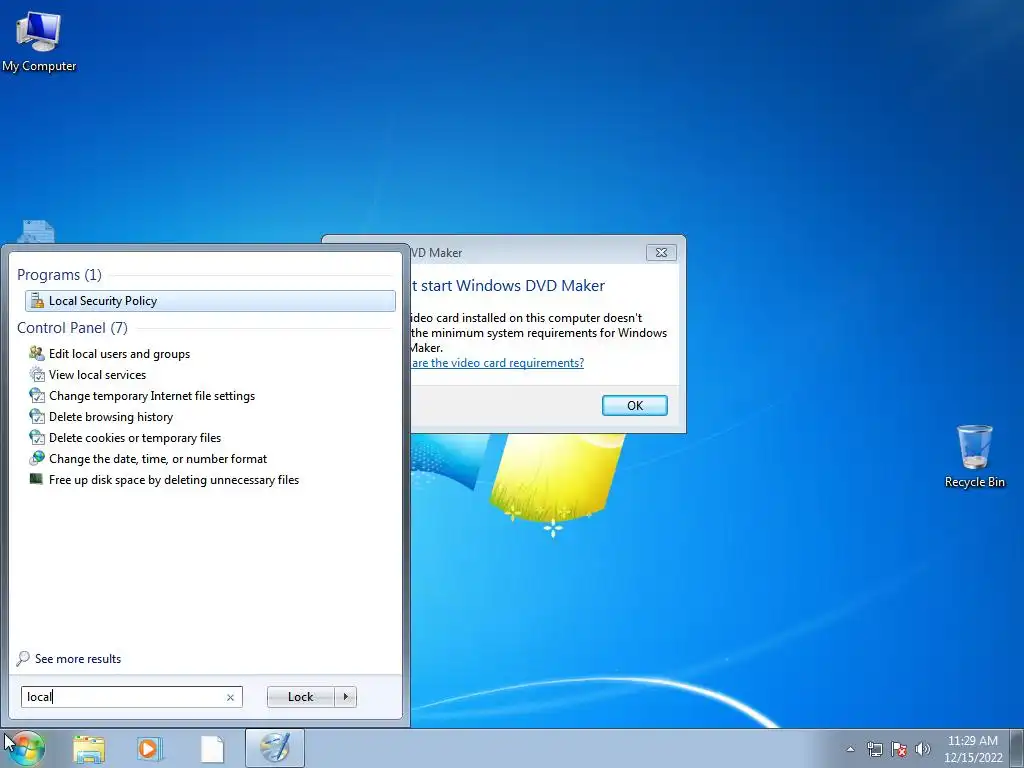This screenshot has width=1024, height=768.
Task: Click the users and groups icon
Action: click(x=37, y=353)
